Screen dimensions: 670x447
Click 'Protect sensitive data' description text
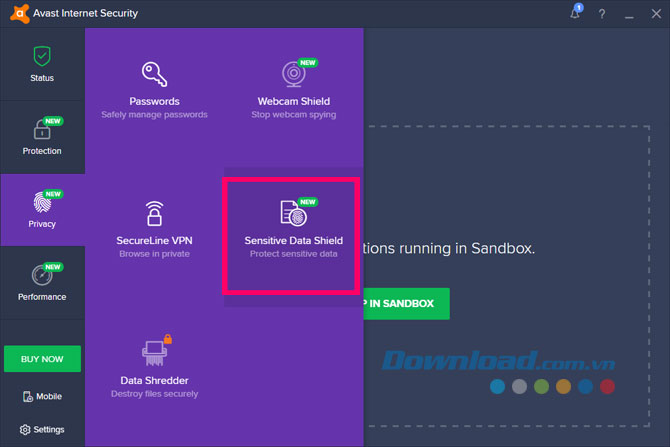[294, 254]
